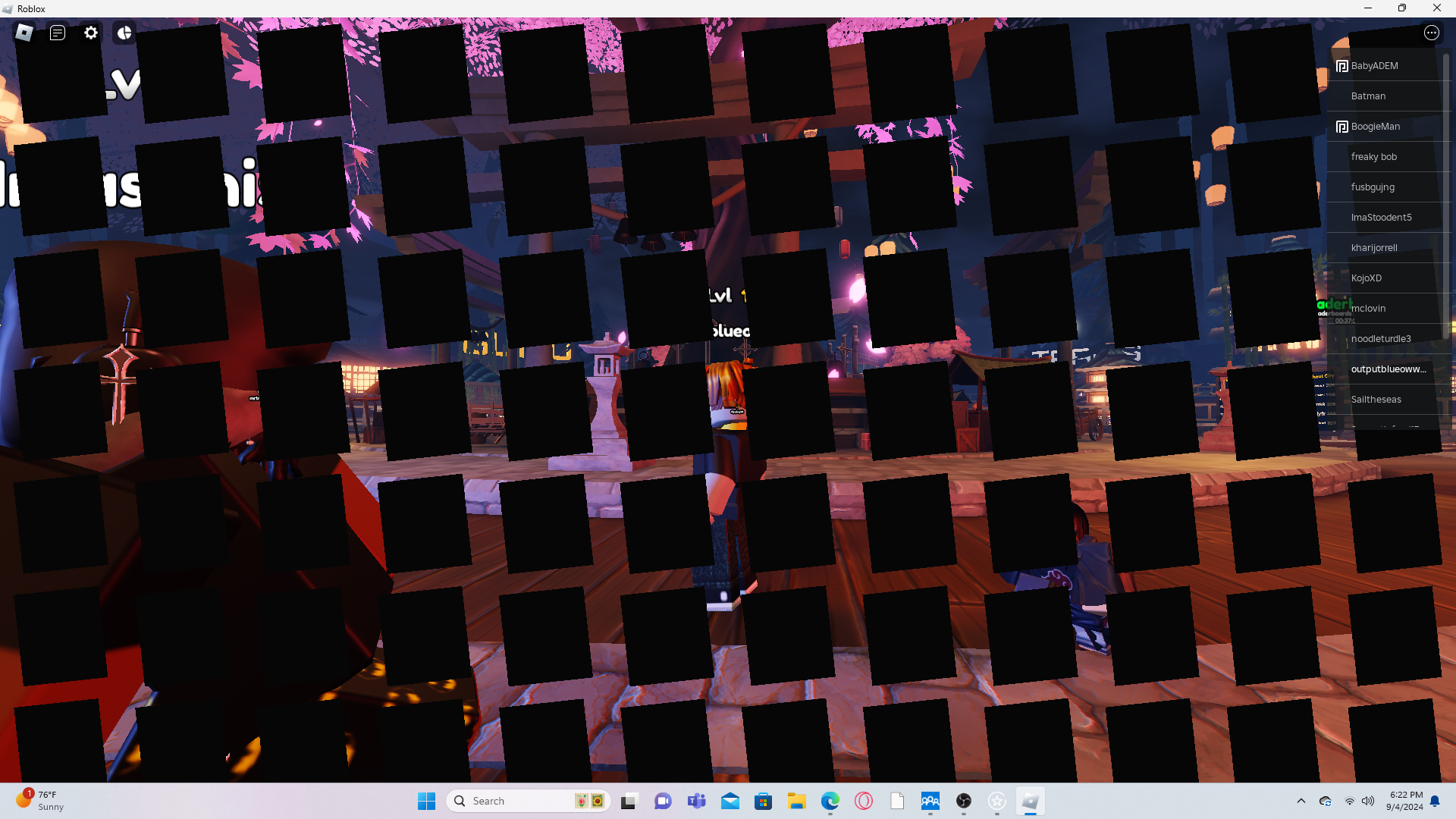Open the volume control in tray
The height and width of the screenshot is (819, 1456).
[1367, 801]
